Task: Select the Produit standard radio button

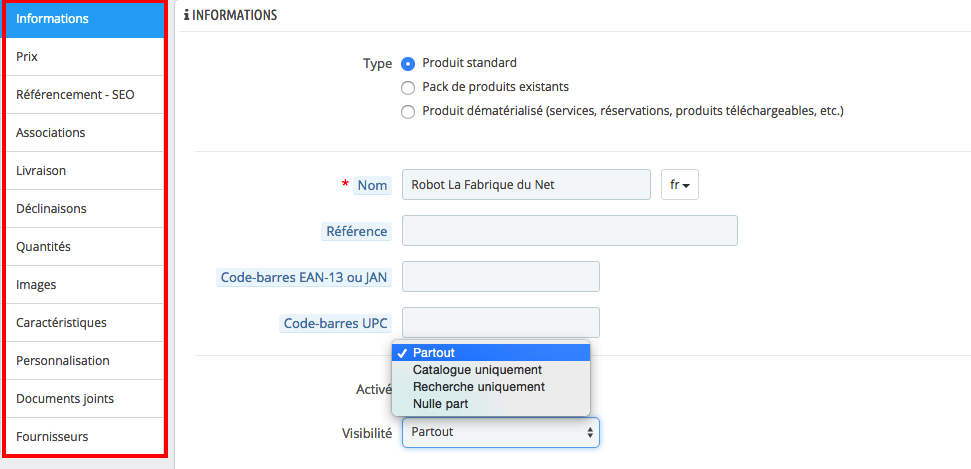Action: 408,63
